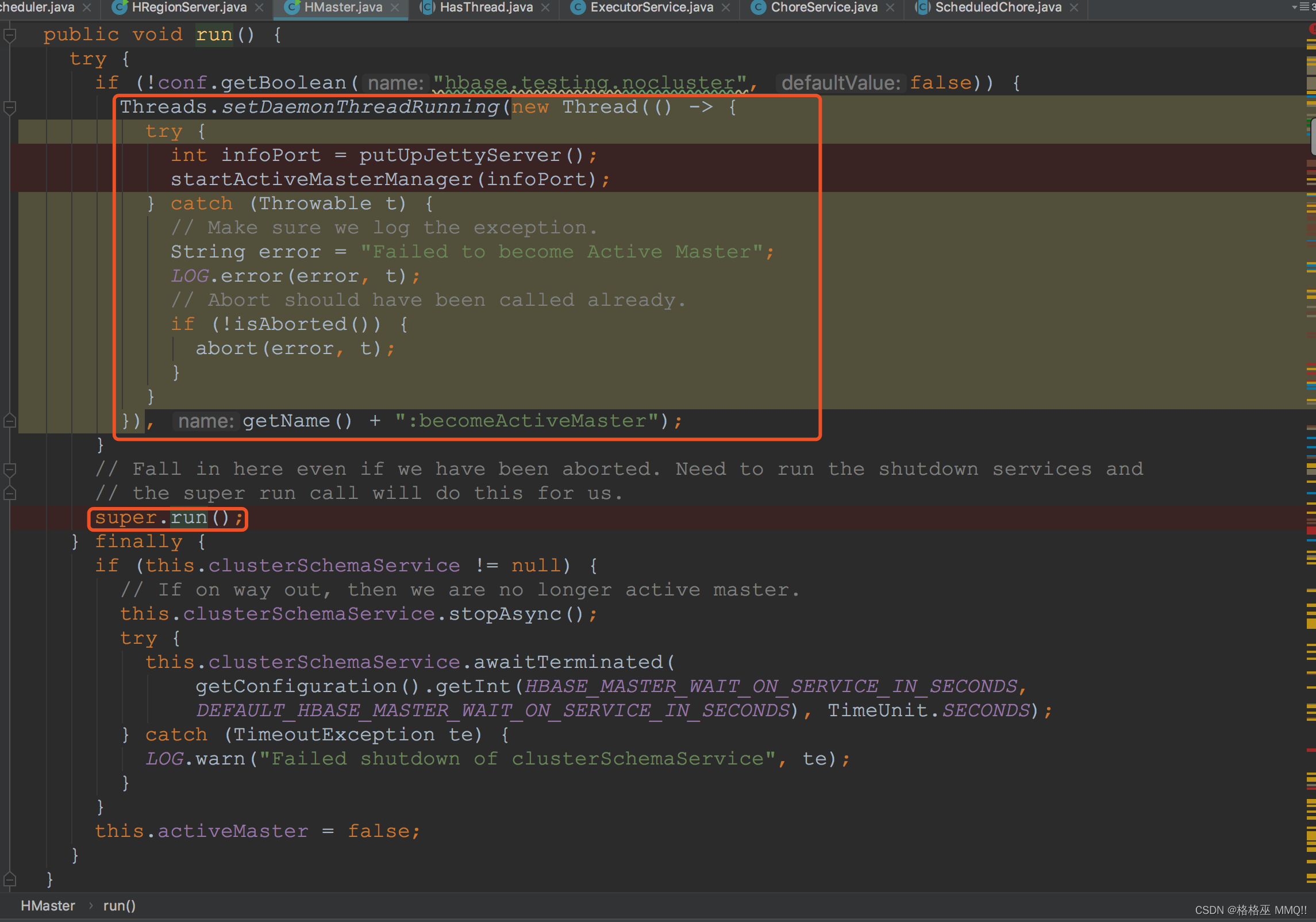Click the "hbase.testing.nocluster" string literal
The image size is (1316, 922).
(590, 83)
